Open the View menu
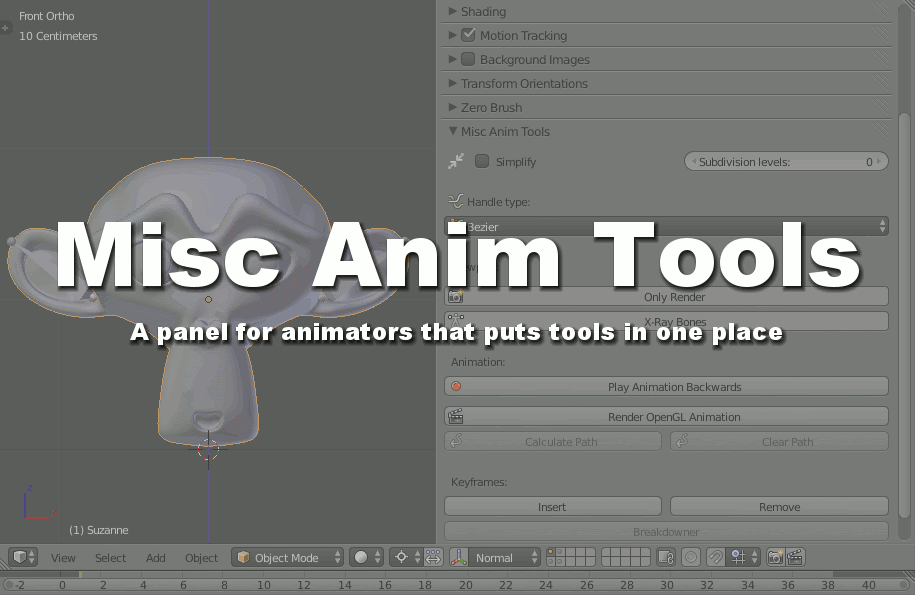Image resolution: width=915 pixels, height=595 pixels. [63, 558]
